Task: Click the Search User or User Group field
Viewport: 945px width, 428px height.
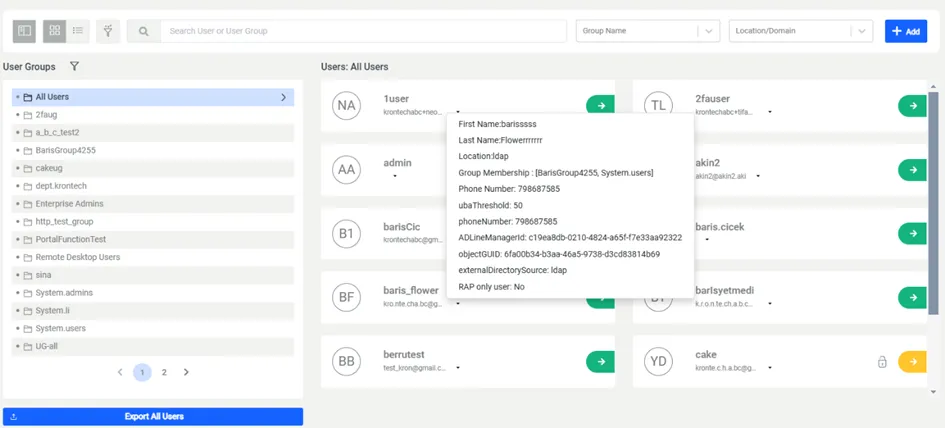Action: [x=362, y=31]
